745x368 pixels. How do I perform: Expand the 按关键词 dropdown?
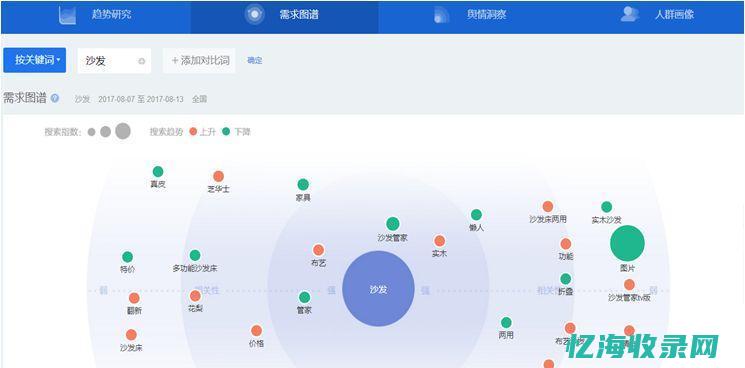coord(35,60)
